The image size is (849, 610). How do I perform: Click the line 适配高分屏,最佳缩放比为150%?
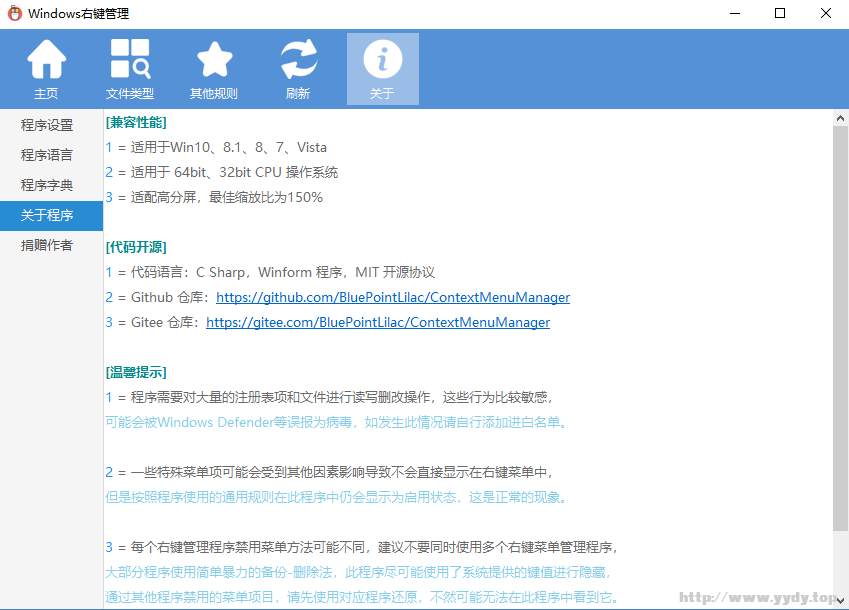[214, 197]
